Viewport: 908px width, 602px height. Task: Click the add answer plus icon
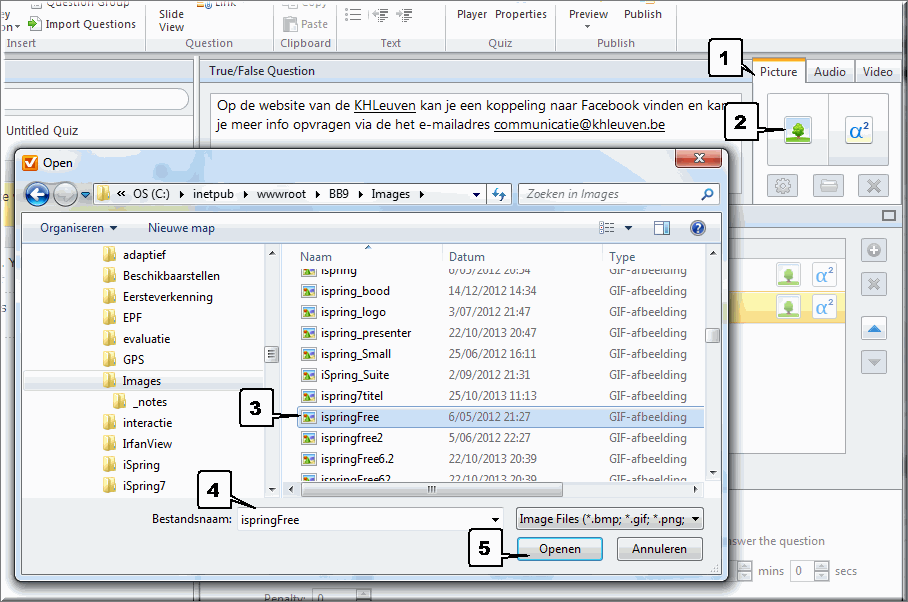click(874, 251)
